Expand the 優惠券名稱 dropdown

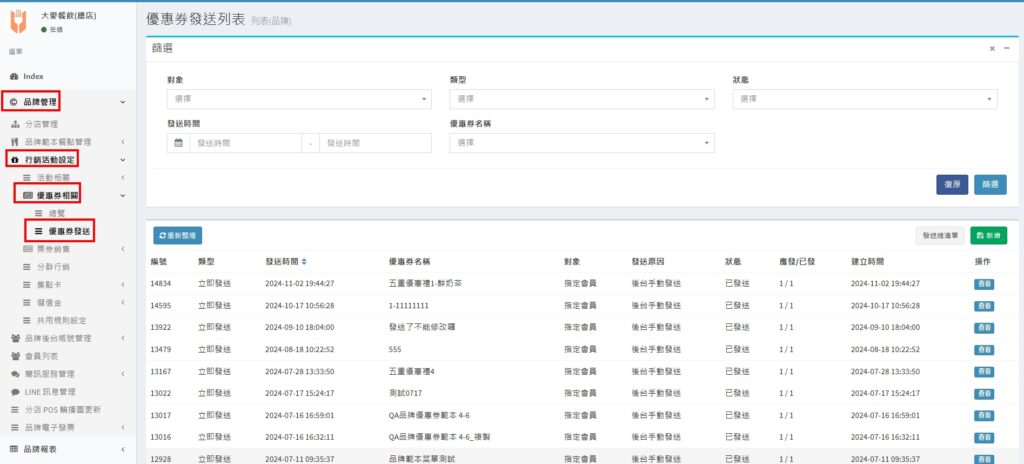pyautogui.click(x=582, y=143)
